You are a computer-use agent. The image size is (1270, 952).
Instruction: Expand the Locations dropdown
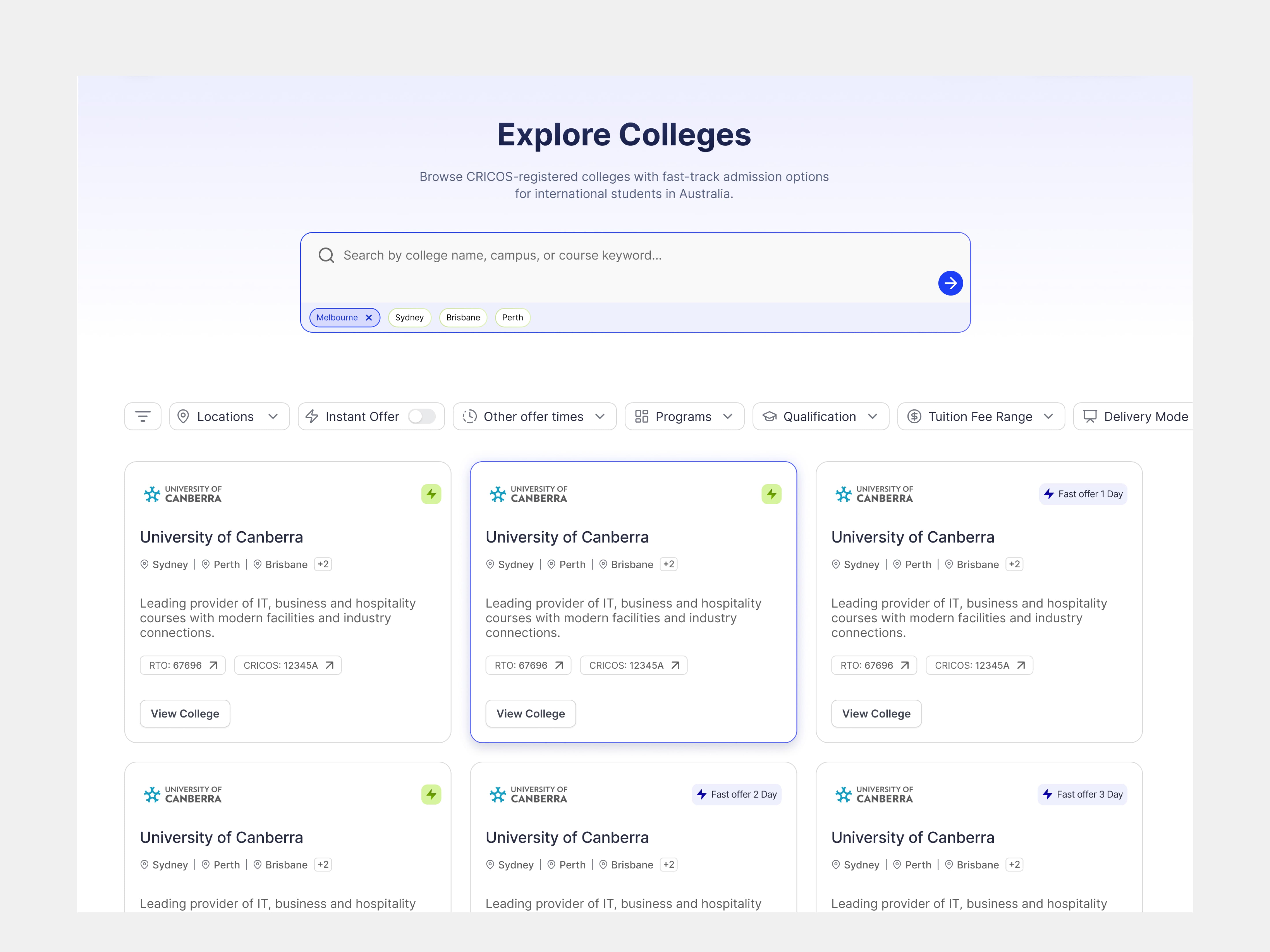(x=229, y=416)
